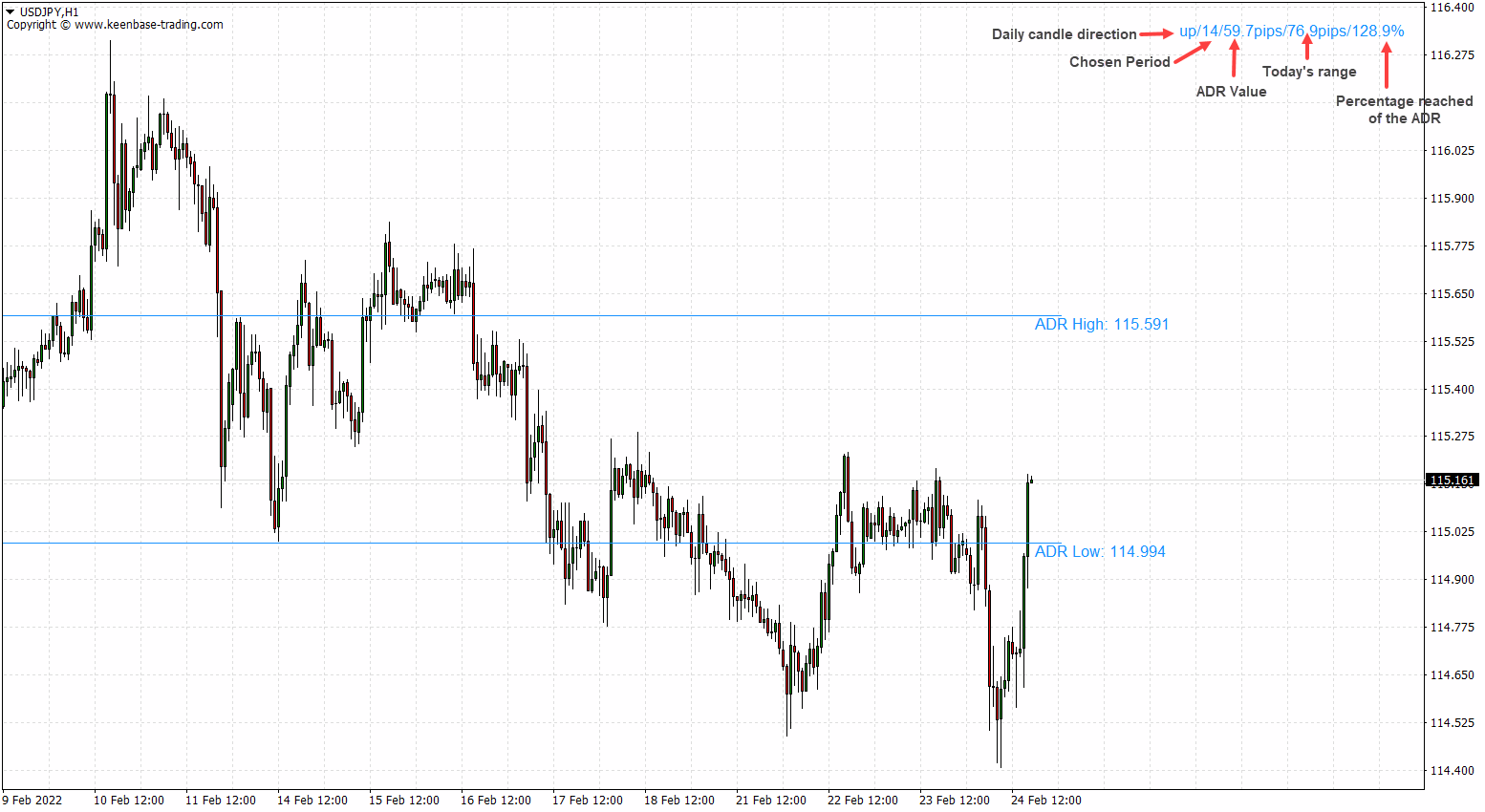Click price scale value 115.025
Screen dimensions: 1485x812
click(x=1452, y=532)
